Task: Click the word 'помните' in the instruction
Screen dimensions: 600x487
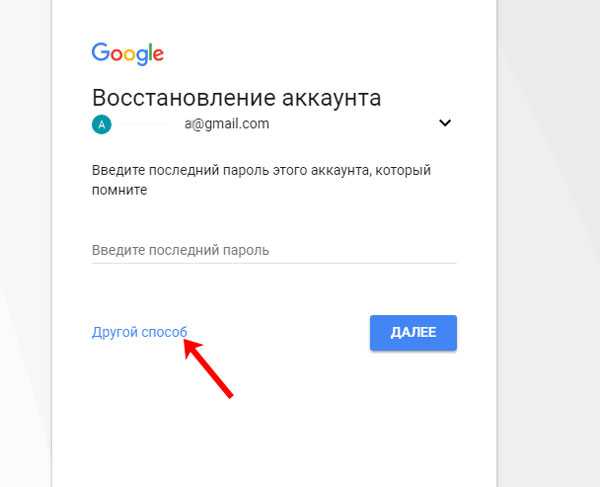Action: (x=119, y=190)
